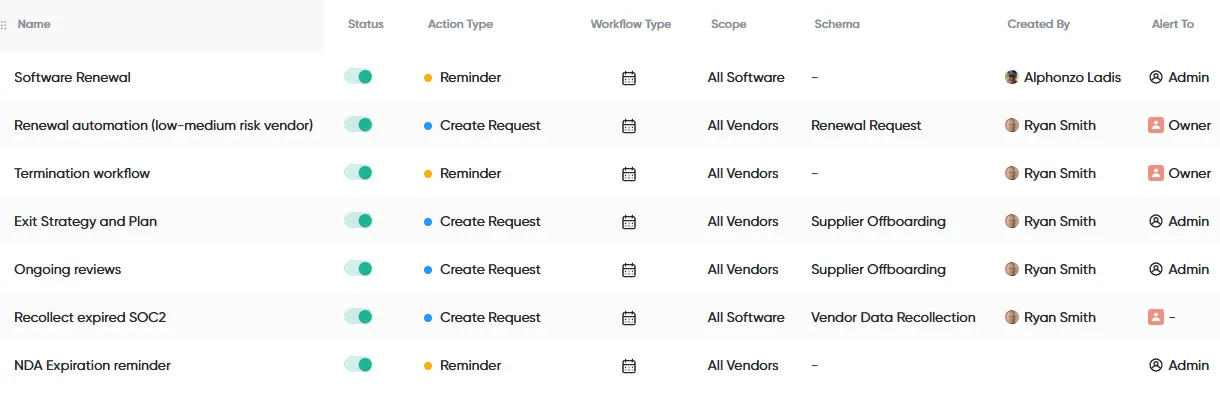Viewport: 1220px width, 394px height.
Task: Click Owner badge icon in Termination workflow row
Action: coord(1156,173)
